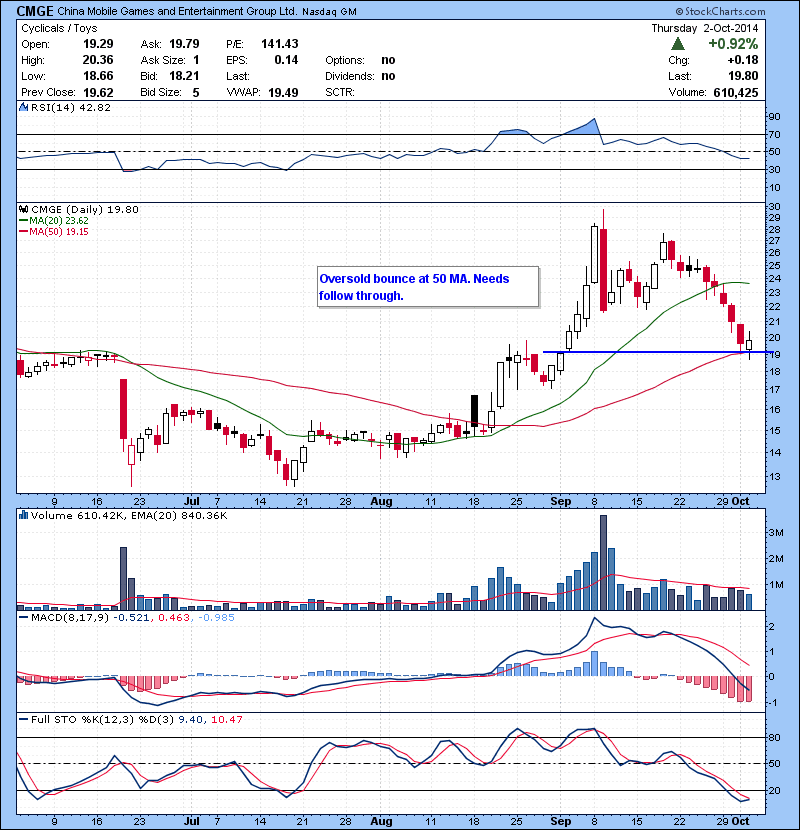Click the stochastic %D value 10.47
This screenshot has height=830, width=800.
point(227,719)
